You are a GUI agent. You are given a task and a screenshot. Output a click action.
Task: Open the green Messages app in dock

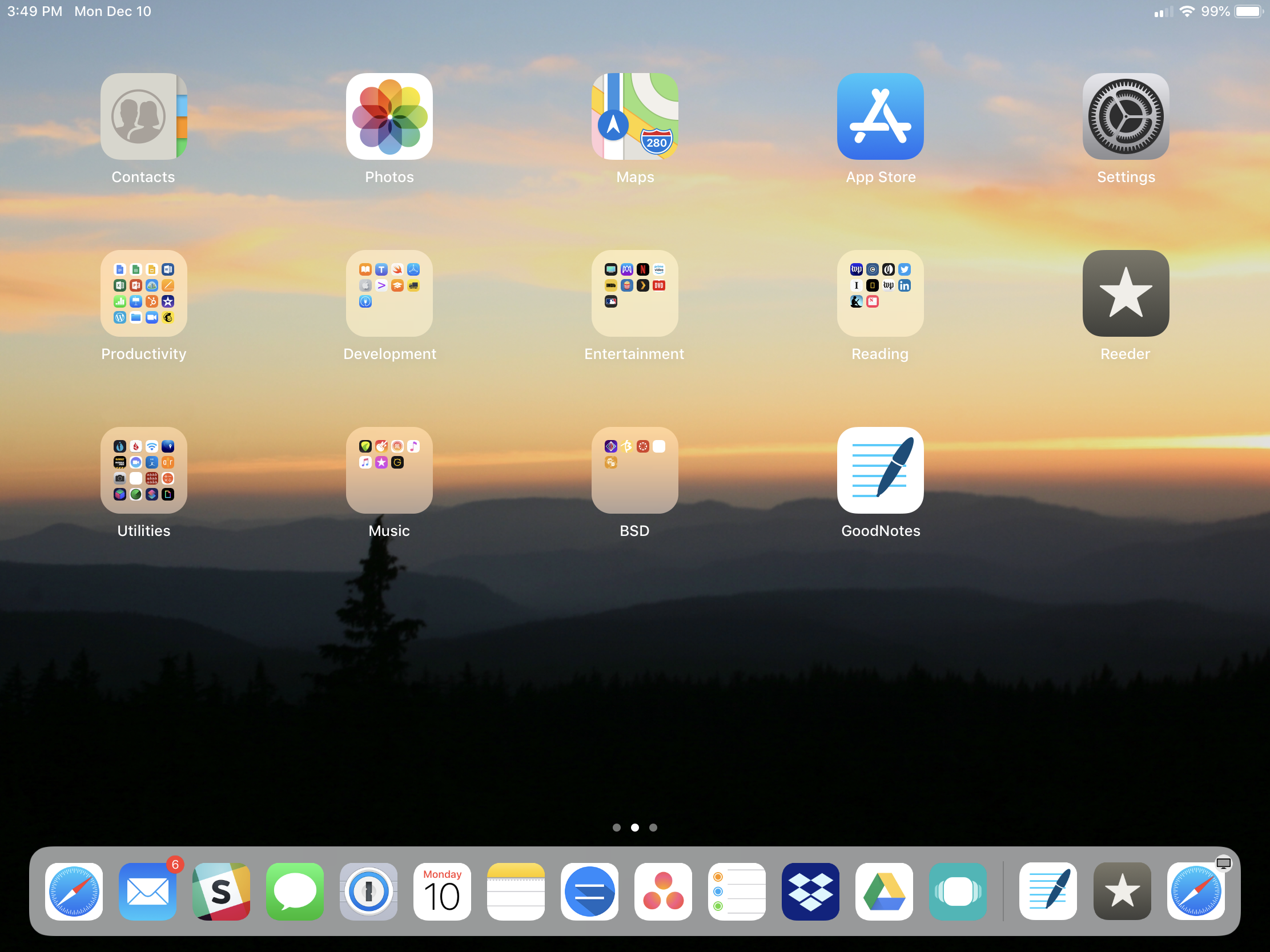point(295,892)
